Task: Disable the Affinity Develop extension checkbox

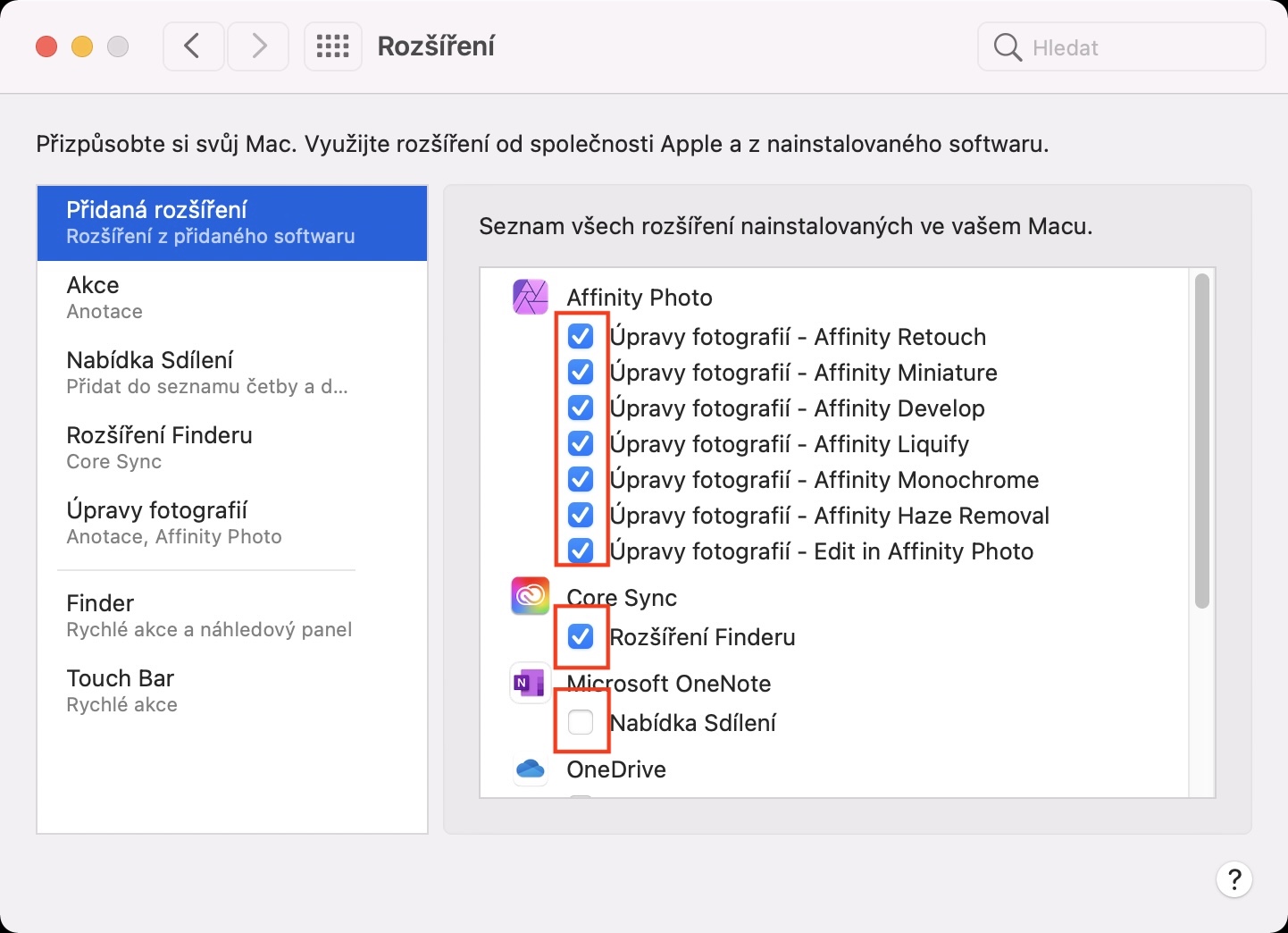Action: tap(581, 408)
